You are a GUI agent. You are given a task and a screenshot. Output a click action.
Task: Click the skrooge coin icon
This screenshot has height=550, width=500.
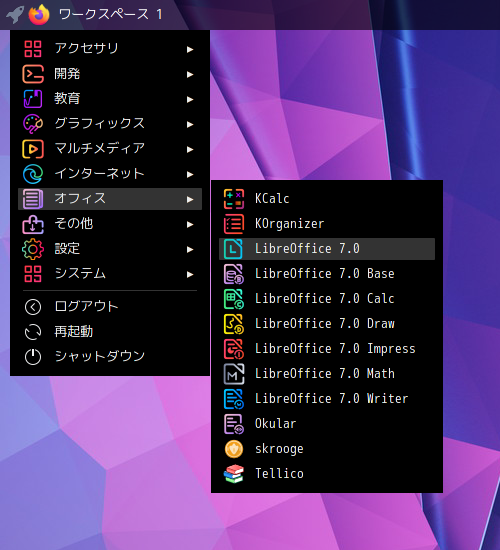coord(234,449)
